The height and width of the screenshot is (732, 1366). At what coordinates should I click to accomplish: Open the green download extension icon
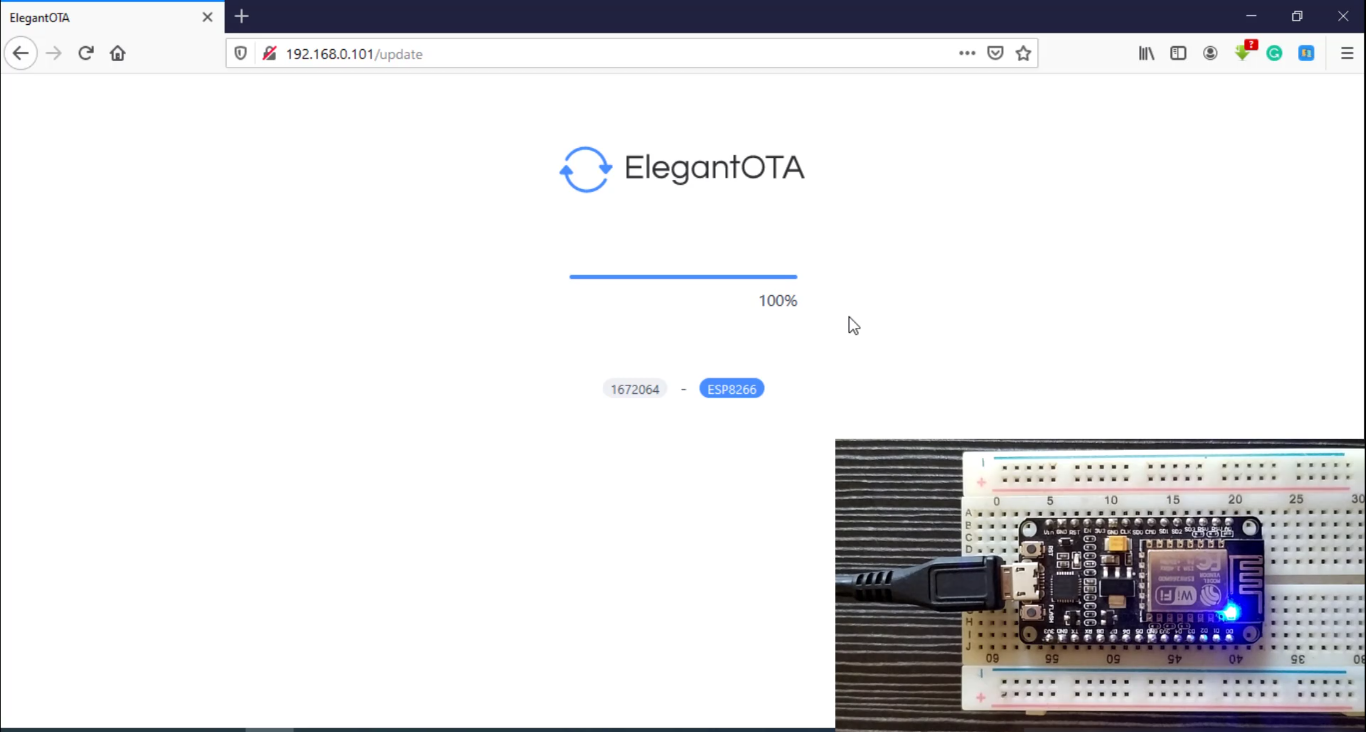click(x=1243, y=52)
